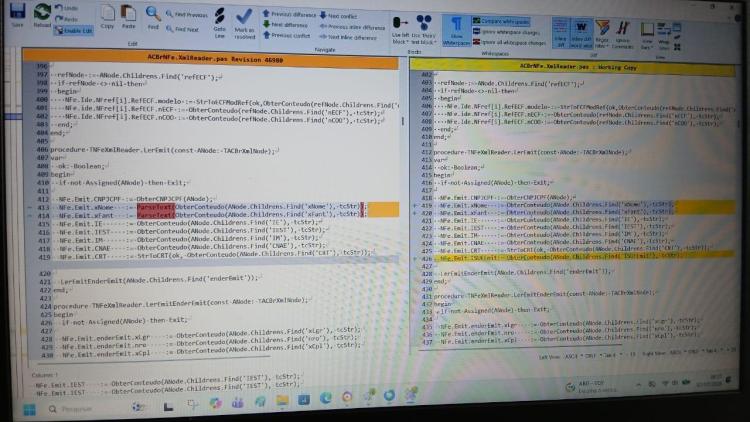750x422 pixels.
Task: Open the Regex filter dropdown
Action: 602,34
